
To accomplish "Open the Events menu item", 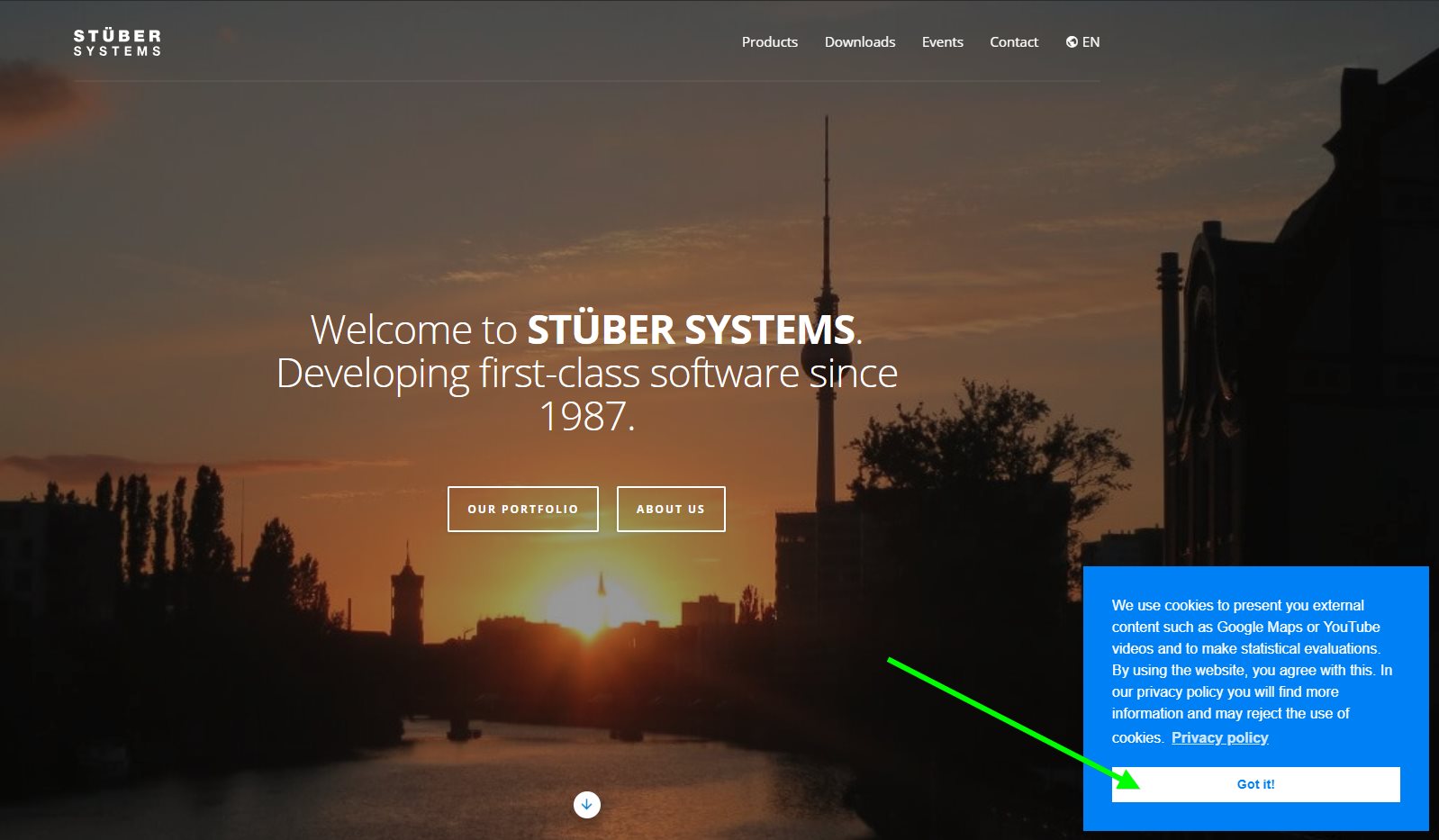I will [x=942, y=42].
